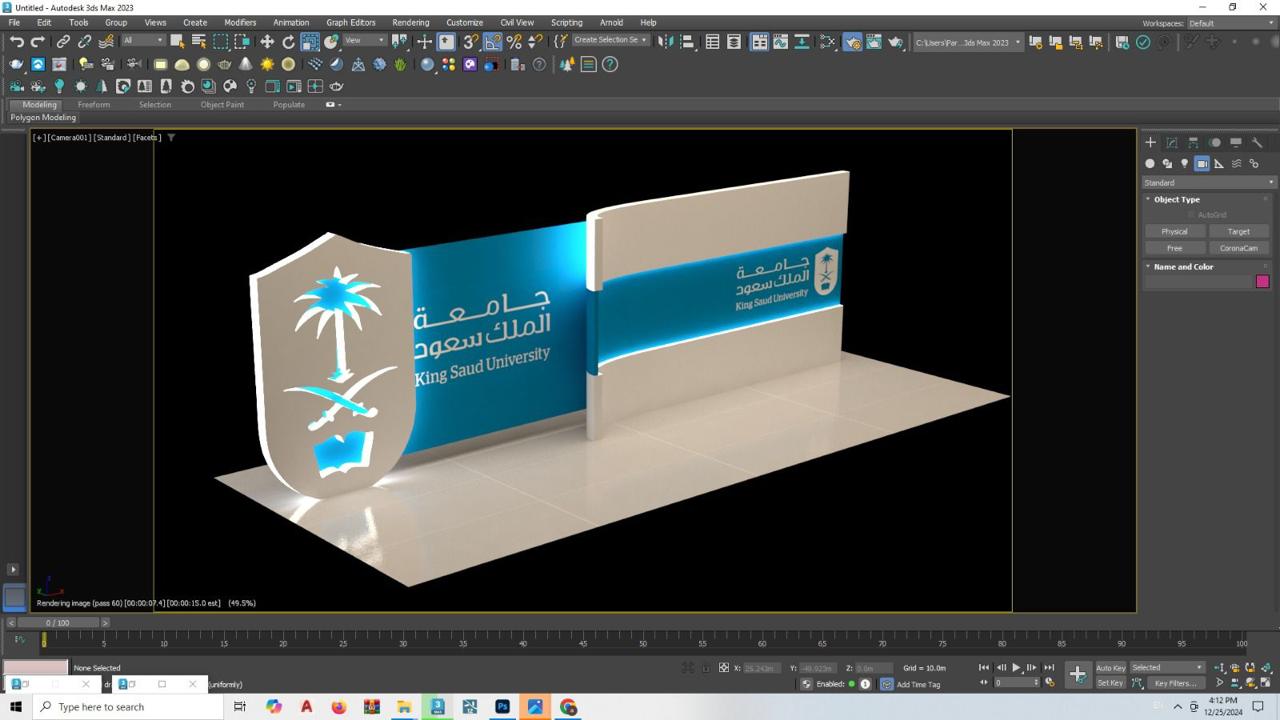The height and width of the screenshot is (720, 1280).
Task: Click the help question mark icon
Action: 610,64
